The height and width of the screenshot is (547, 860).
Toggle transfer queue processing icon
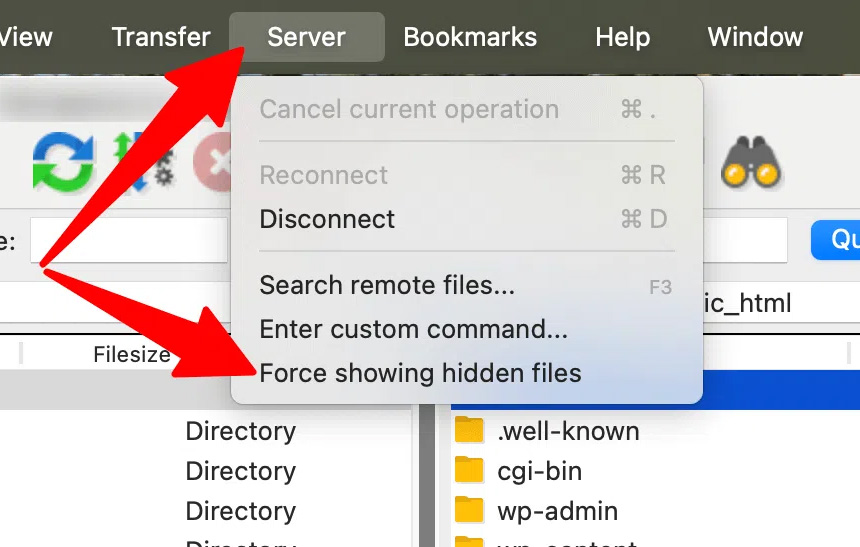142,163
